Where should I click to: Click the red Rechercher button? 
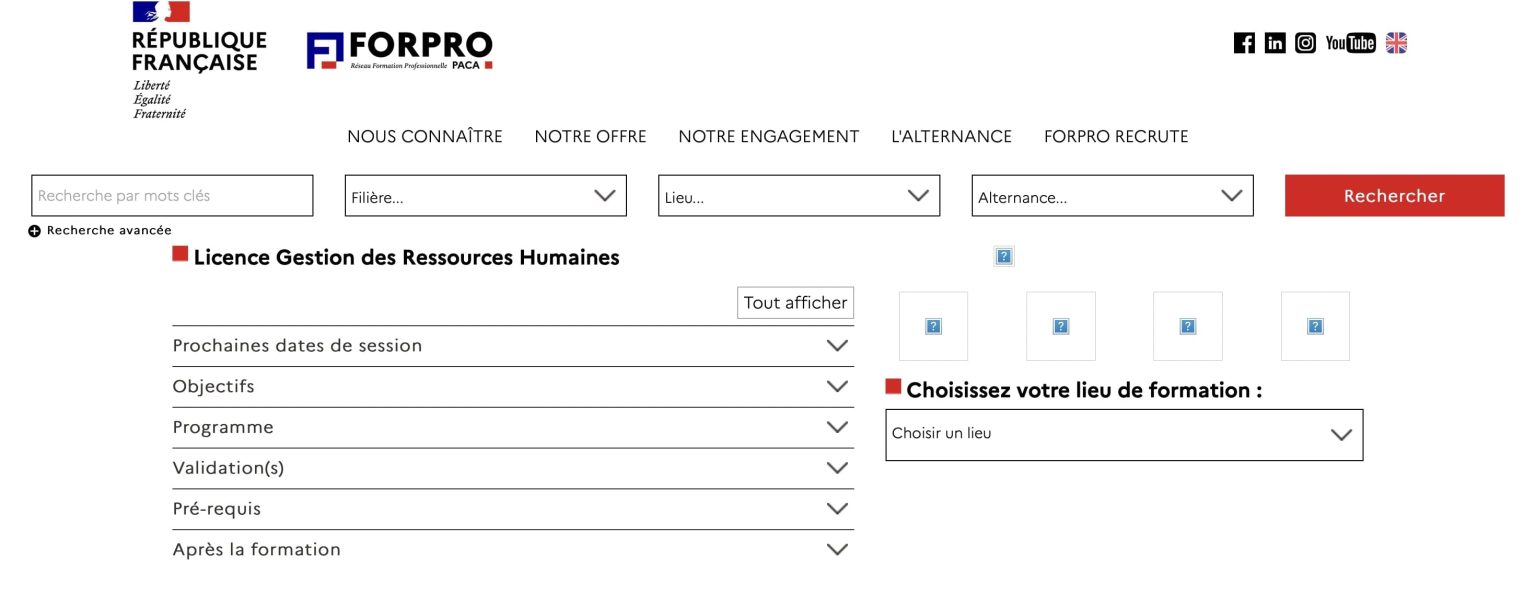tap(1394, 196)
